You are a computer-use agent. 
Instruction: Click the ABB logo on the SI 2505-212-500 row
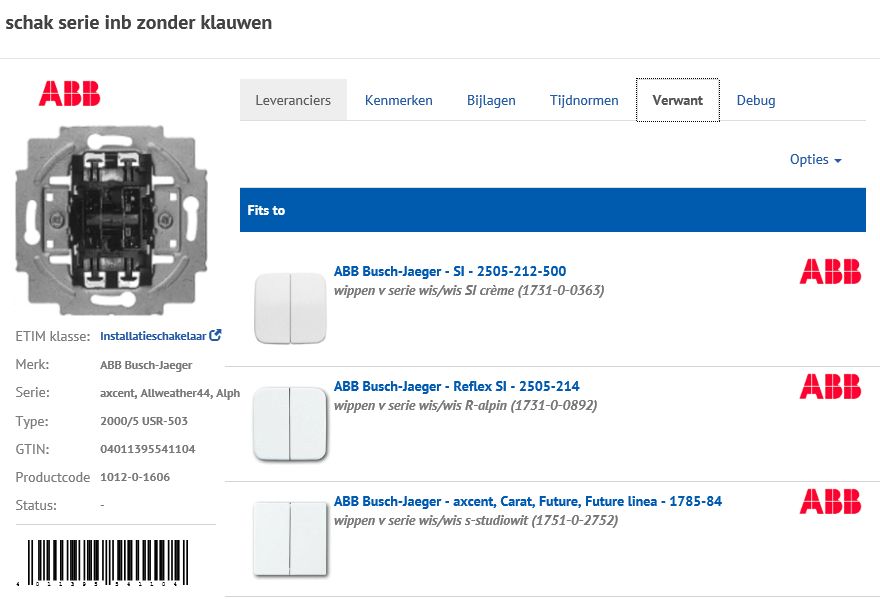(833, 271)
